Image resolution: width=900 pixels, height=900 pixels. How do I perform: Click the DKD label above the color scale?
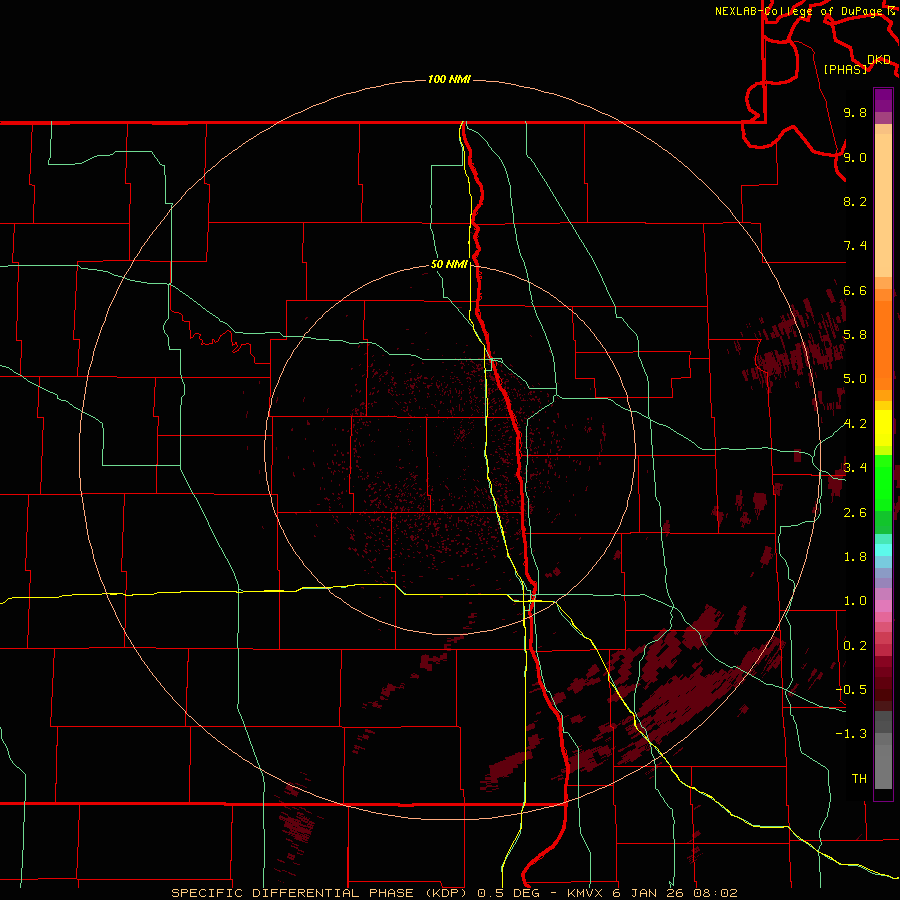pos(879,60)
